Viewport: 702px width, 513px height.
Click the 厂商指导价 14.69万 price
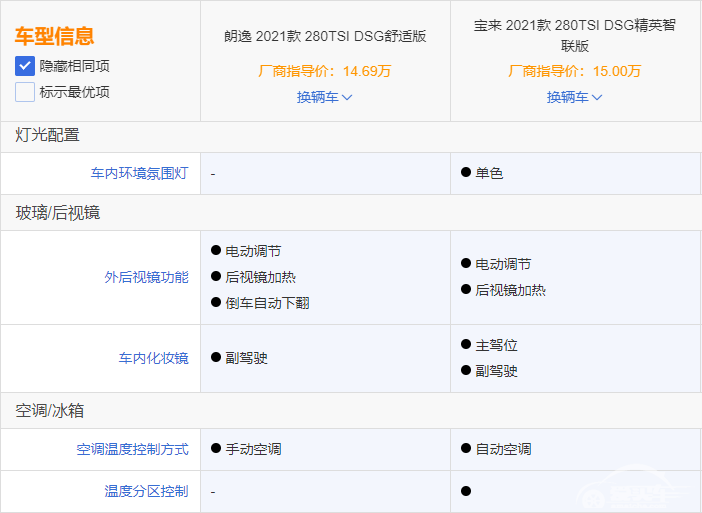pos(325,71)
